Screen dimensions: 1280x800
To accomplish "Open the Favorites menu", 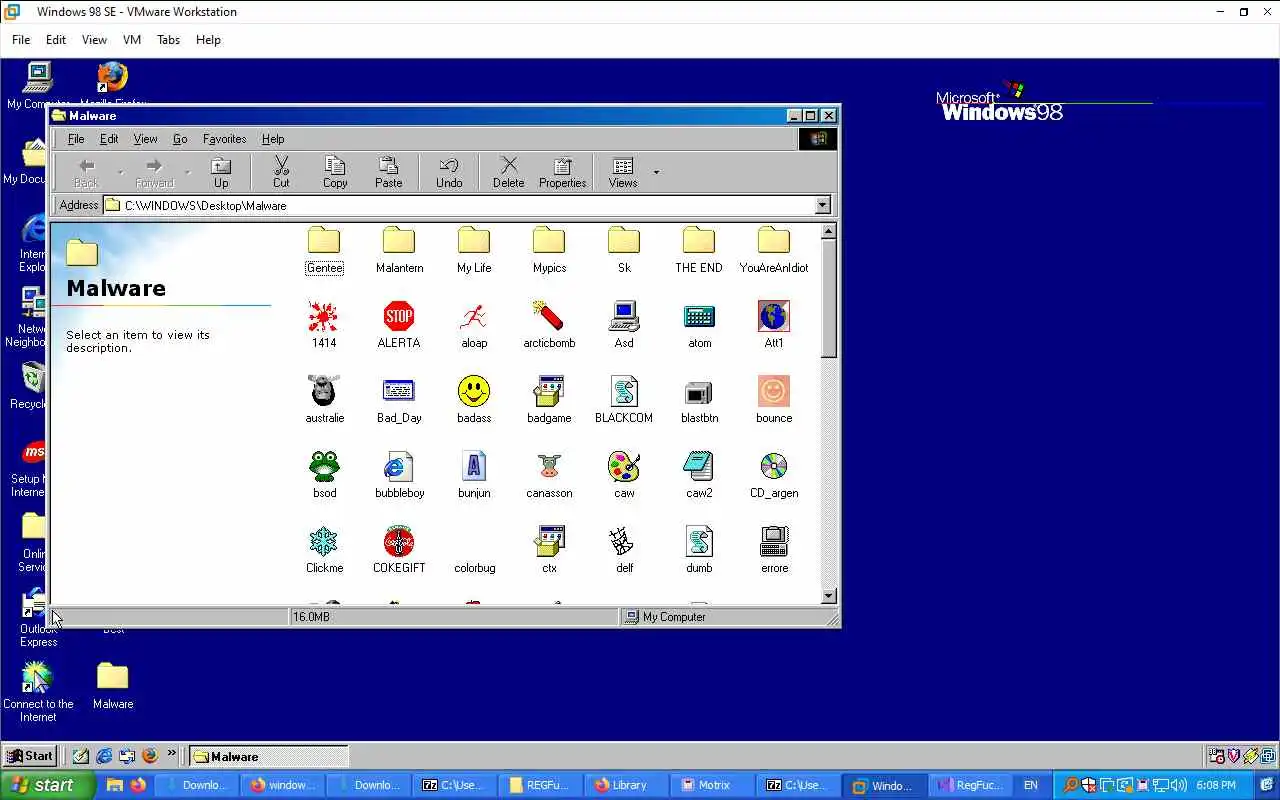I will tap(224, 139).
